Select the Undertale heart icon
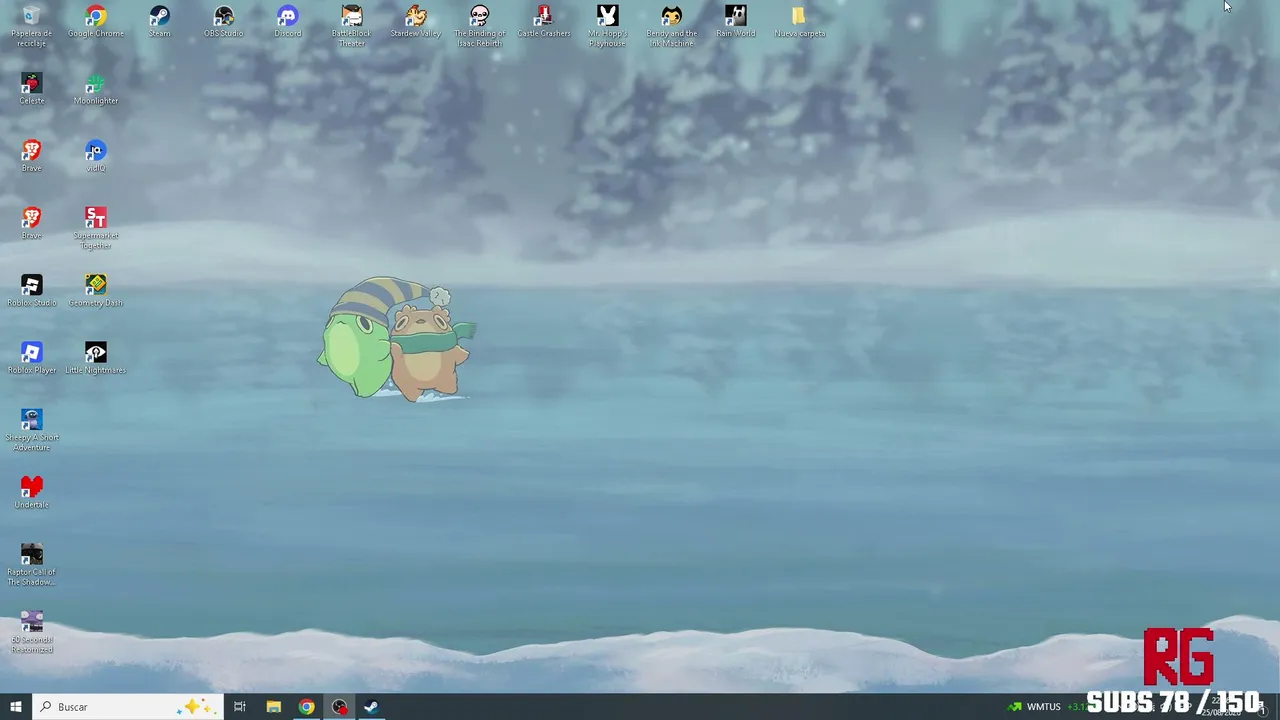Screen dimensions: 1280x720 point(32,492)
